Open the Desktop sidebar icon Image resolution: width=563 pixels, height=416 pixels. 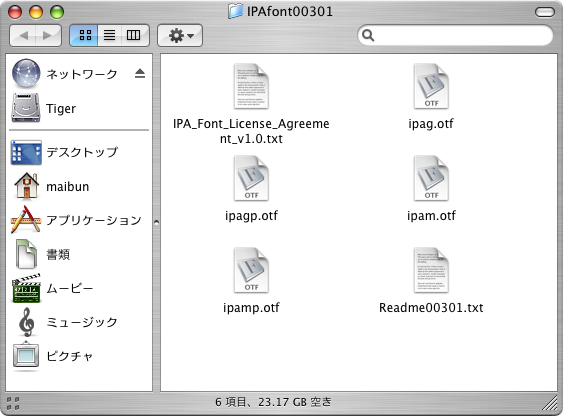tap(26, 152)
